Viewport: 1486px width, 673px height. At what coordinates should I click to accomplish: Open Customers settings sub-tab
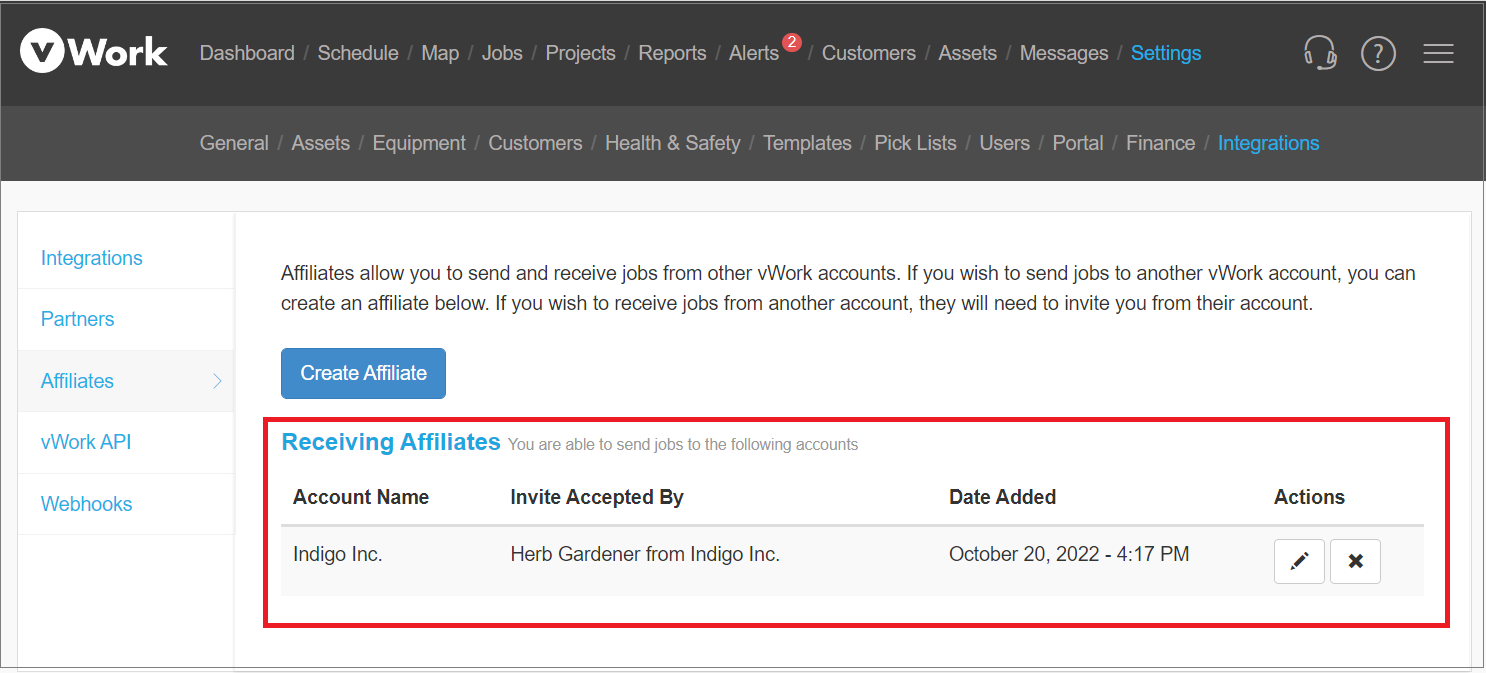pyautogui.click(x=535, y=143)
